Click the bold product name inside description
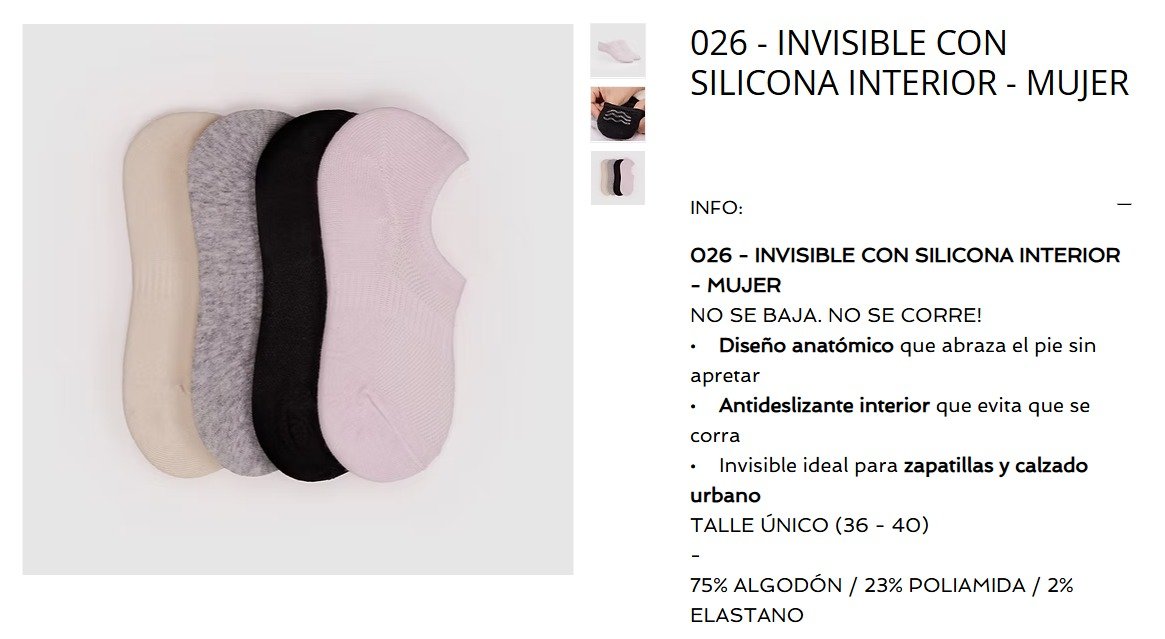Viewport: 1165px width, 639px height. pos(905,270)
